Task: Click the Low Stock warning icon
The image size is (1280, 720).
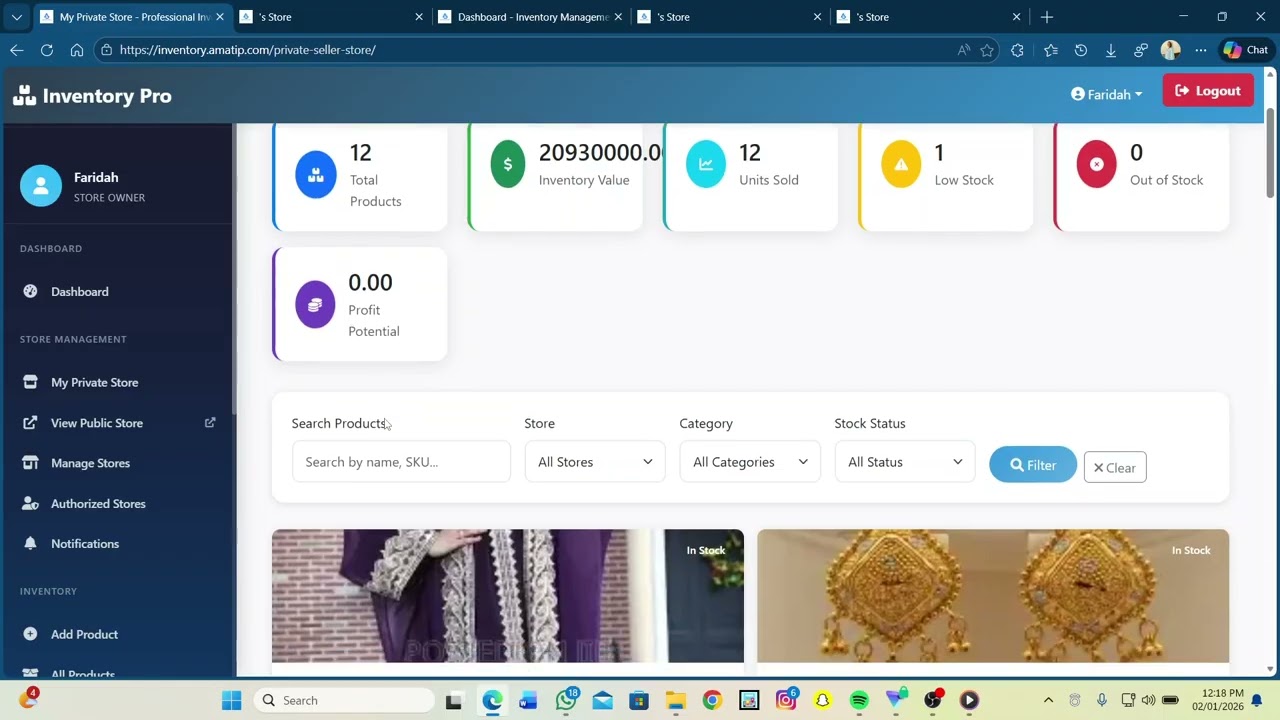Action: point(901,165)
